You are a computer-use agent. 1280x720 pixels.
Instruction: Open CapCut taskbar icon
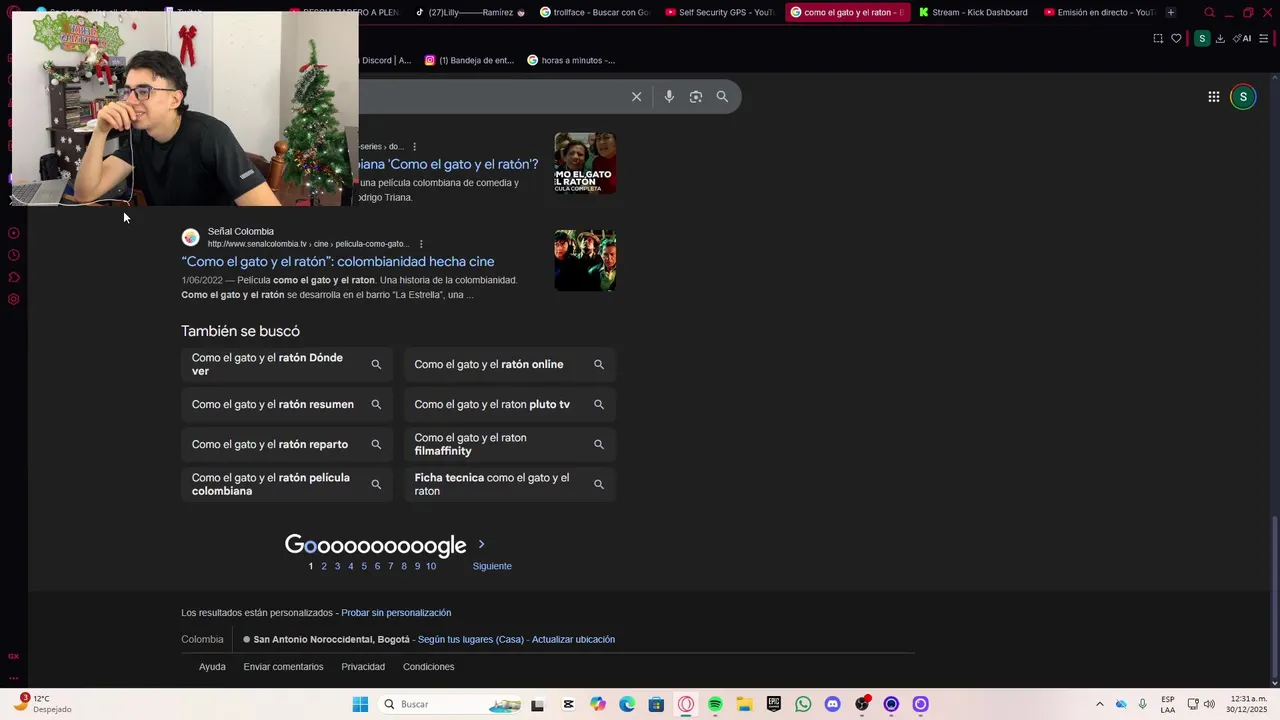point(568,704)
